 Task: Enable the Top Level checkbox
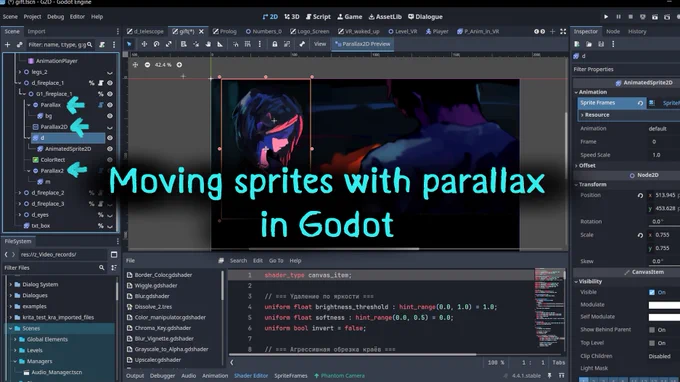pos(652,343)
